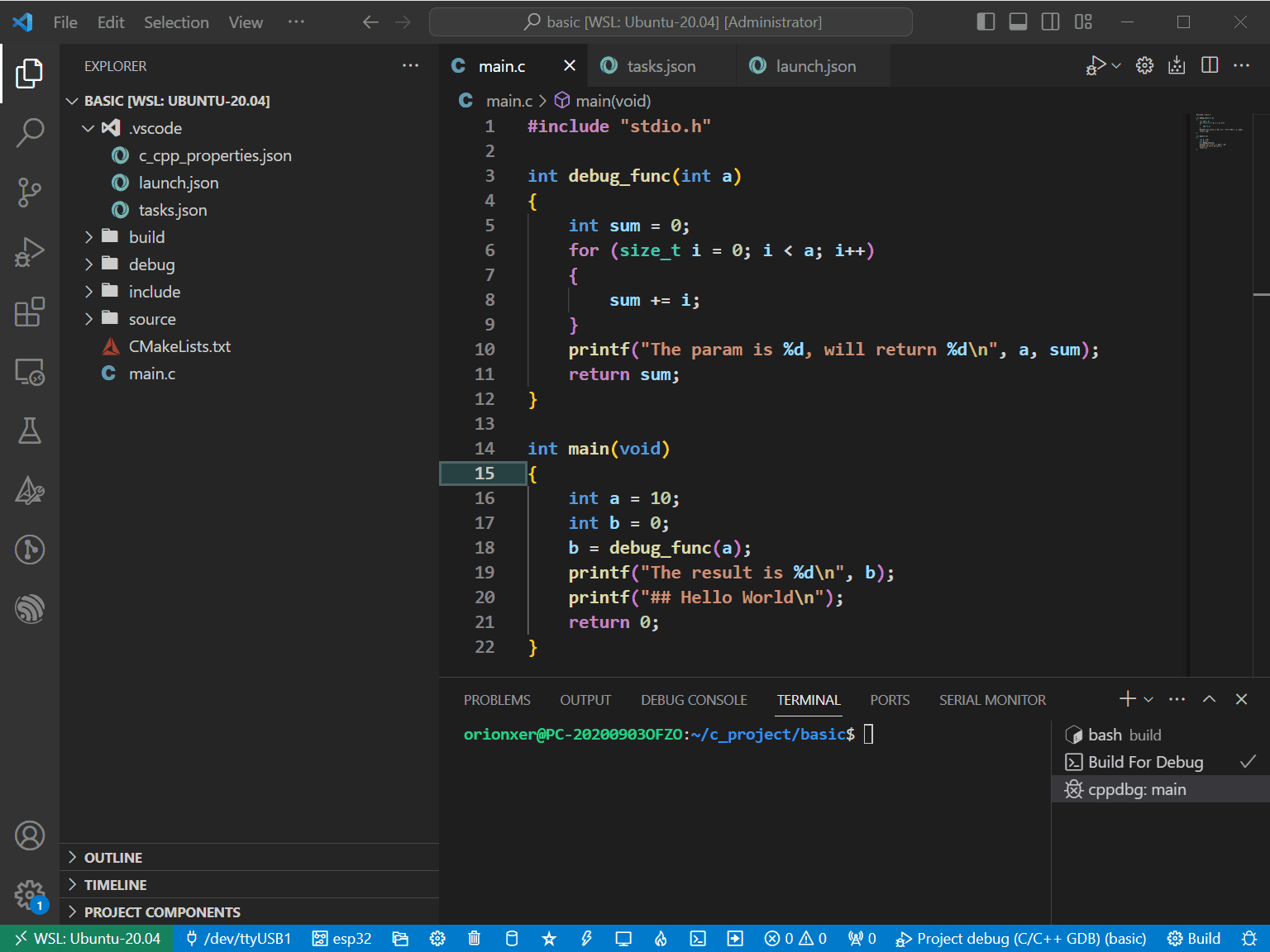Screen dimensions: 1270x952
Task: Collapse the BASIC workspace root section
Action: [x=249, y=101]
